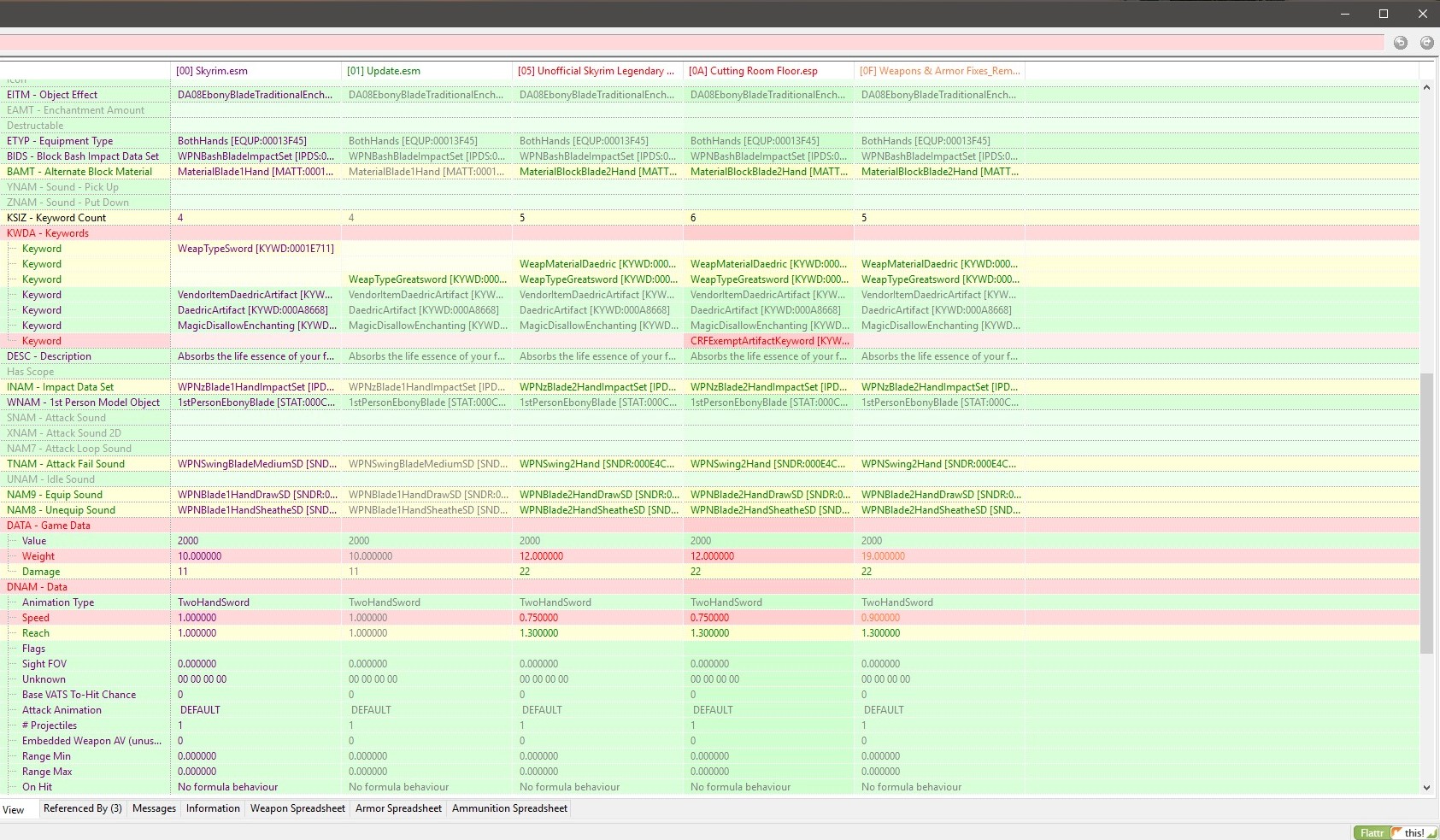Click MaterialBlade1Hand in the Skyrim.esm column
The width and height of the screenshot is (1440, 840).
256,172
